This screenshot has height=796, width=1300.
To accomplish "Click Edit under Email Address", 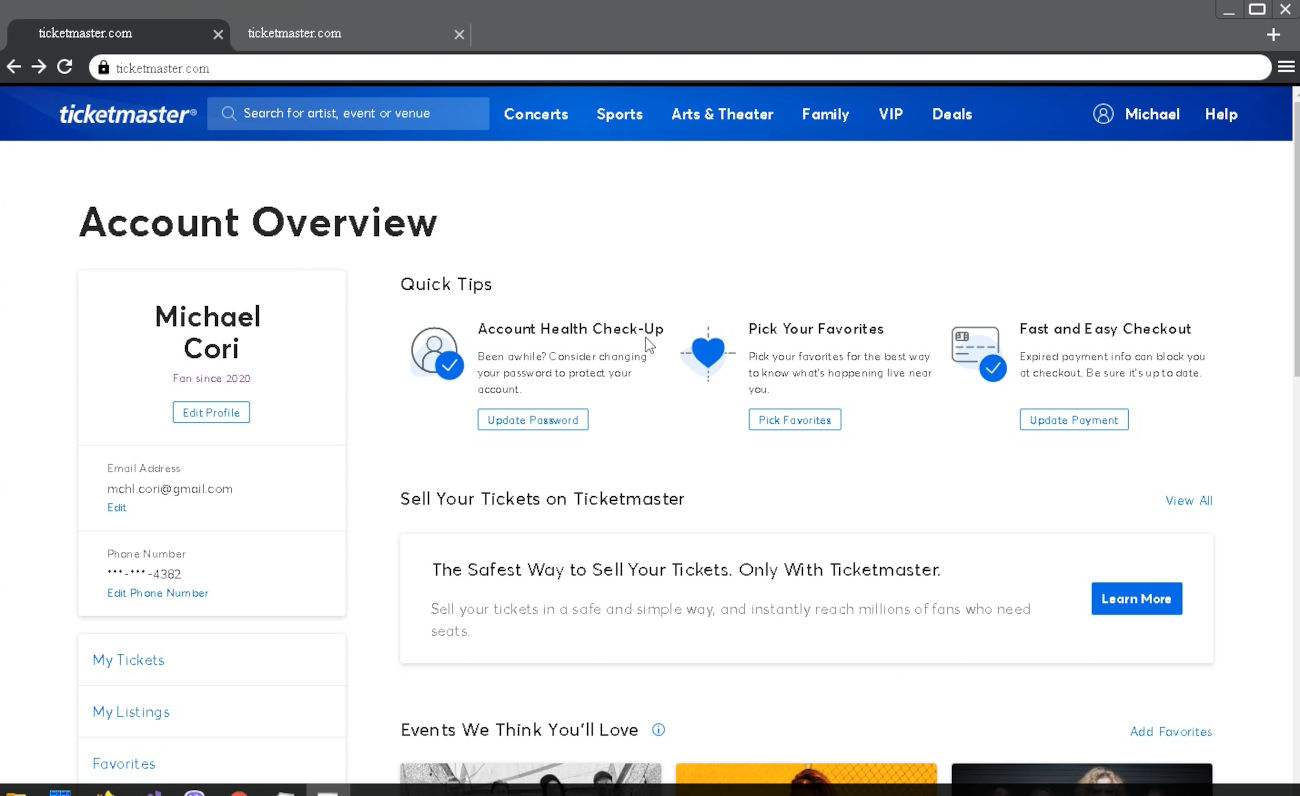I will (117, 508).
